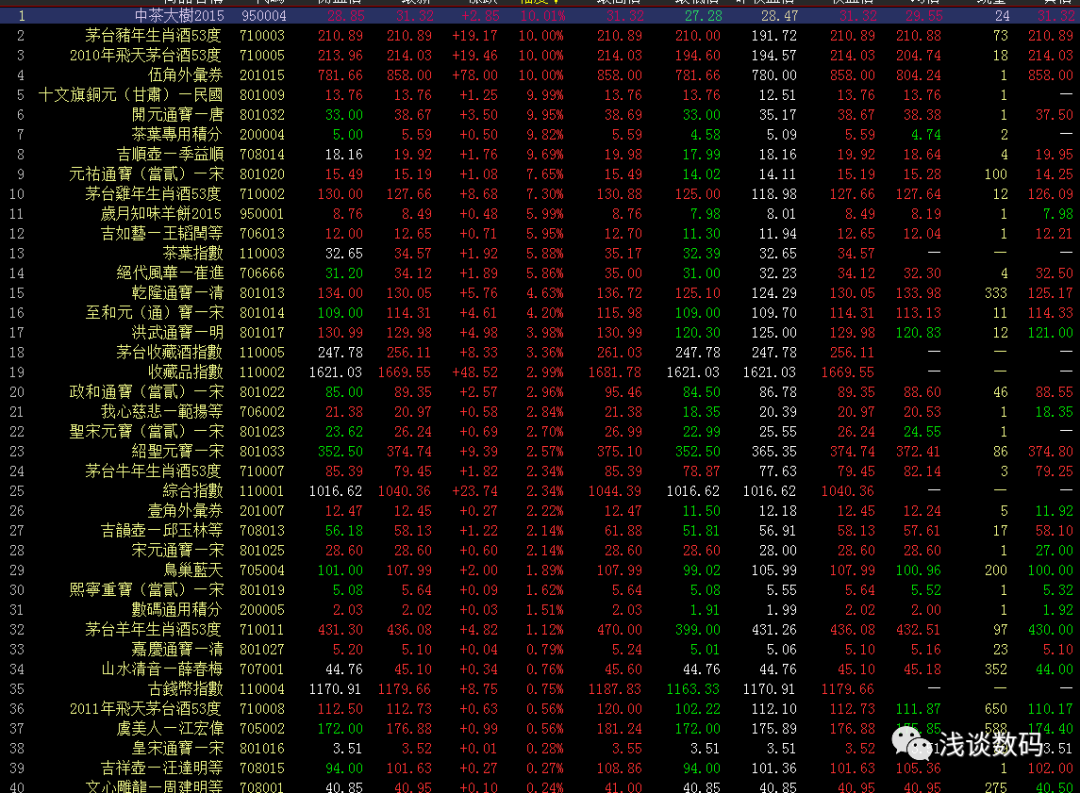The width and height of the screenshot is (1080, 793).
Task: Click the 茅台豬年生肖酒53度 entry
Action: 154,35
